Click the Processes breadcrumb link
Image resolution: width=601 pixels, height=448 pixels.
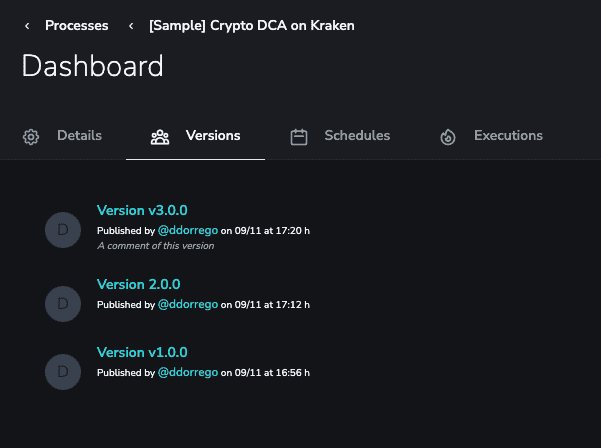pos(77,26)
